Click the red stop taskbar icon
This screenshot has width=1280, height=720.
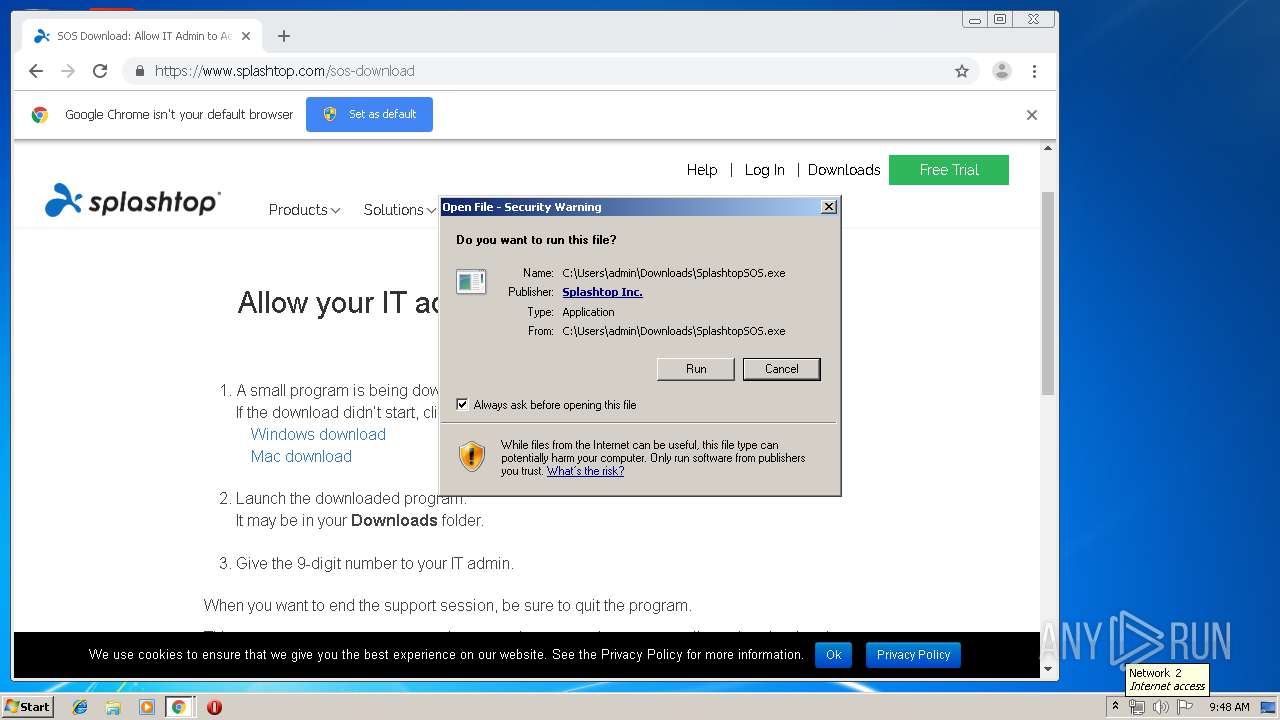[214, 707]
